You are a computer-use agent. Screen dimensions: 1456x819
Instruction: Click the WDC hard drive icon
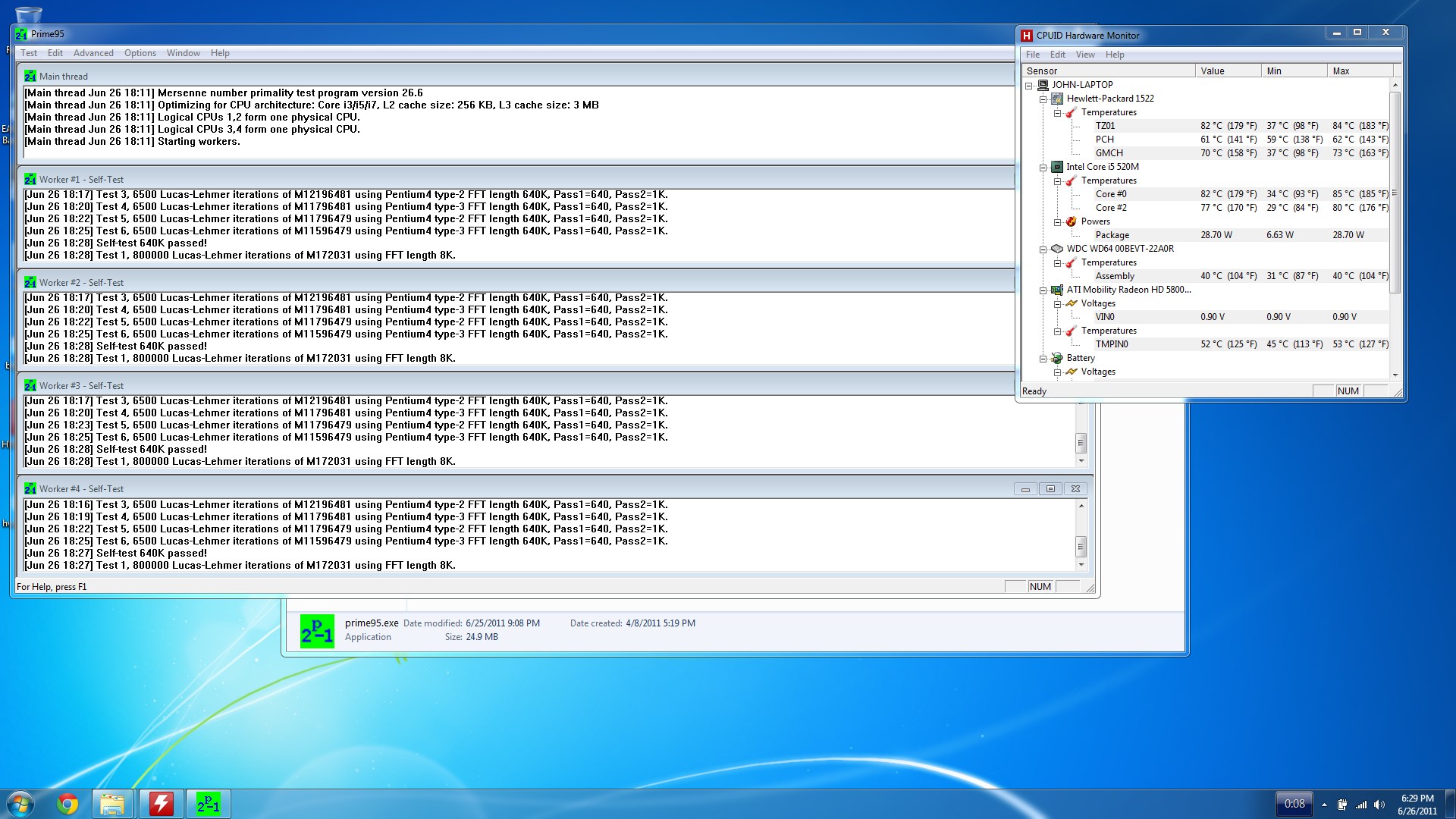pyautogui.click(x=1057, y=249)
